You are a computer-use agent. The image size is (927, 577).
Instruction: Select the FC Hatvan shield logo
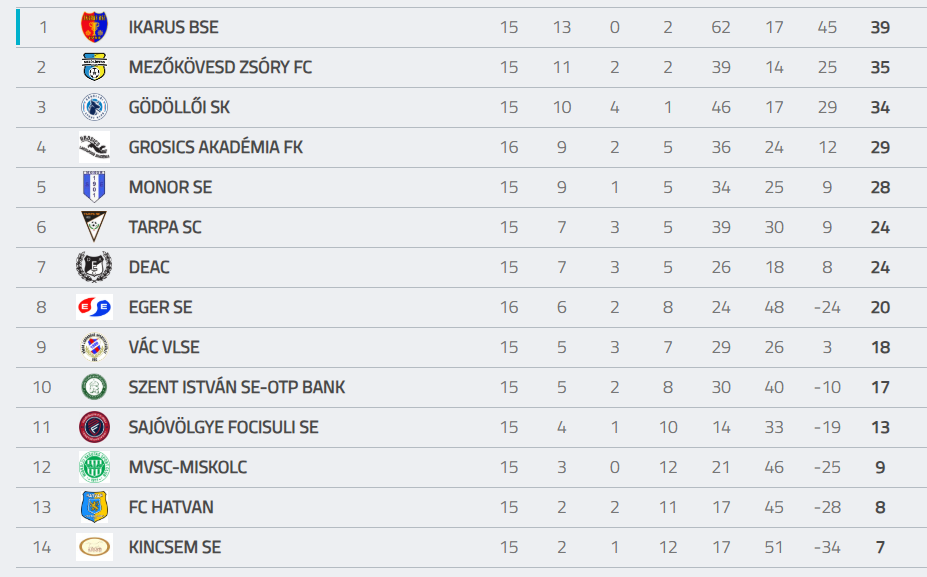point(94,507)
